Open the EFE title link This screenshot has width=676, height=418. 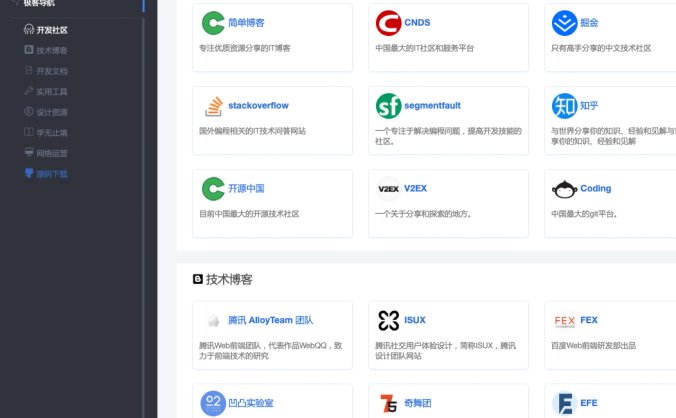pyautogui.click(x=589, y=403)
